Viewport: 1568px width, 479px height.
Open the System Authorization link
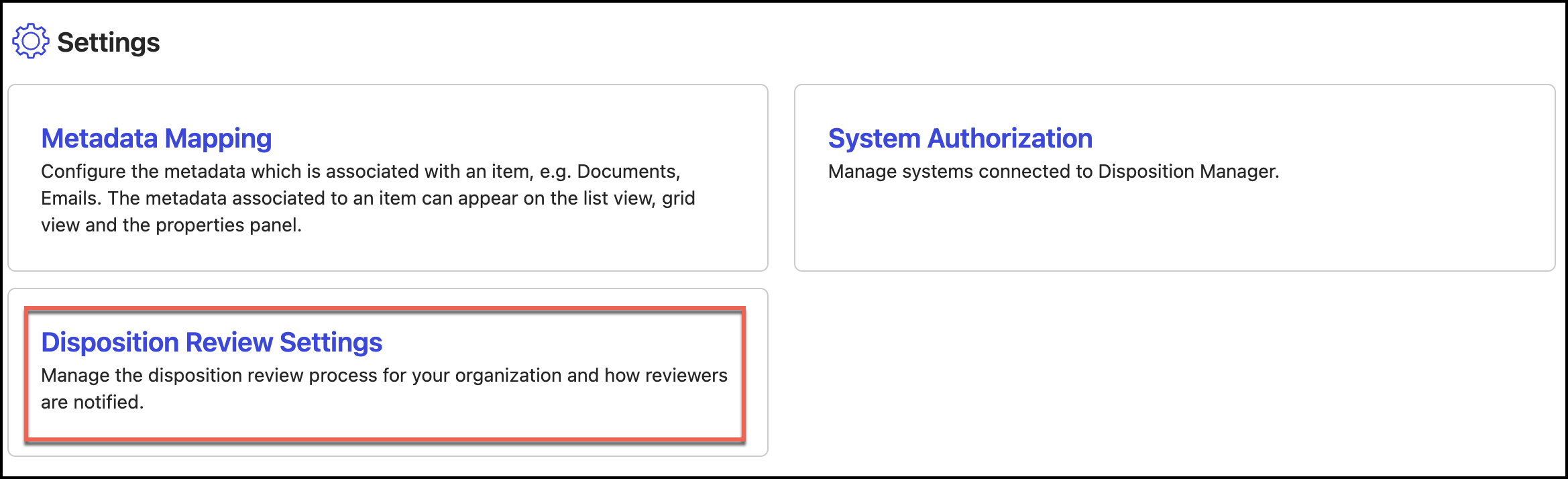click(960, 138)
